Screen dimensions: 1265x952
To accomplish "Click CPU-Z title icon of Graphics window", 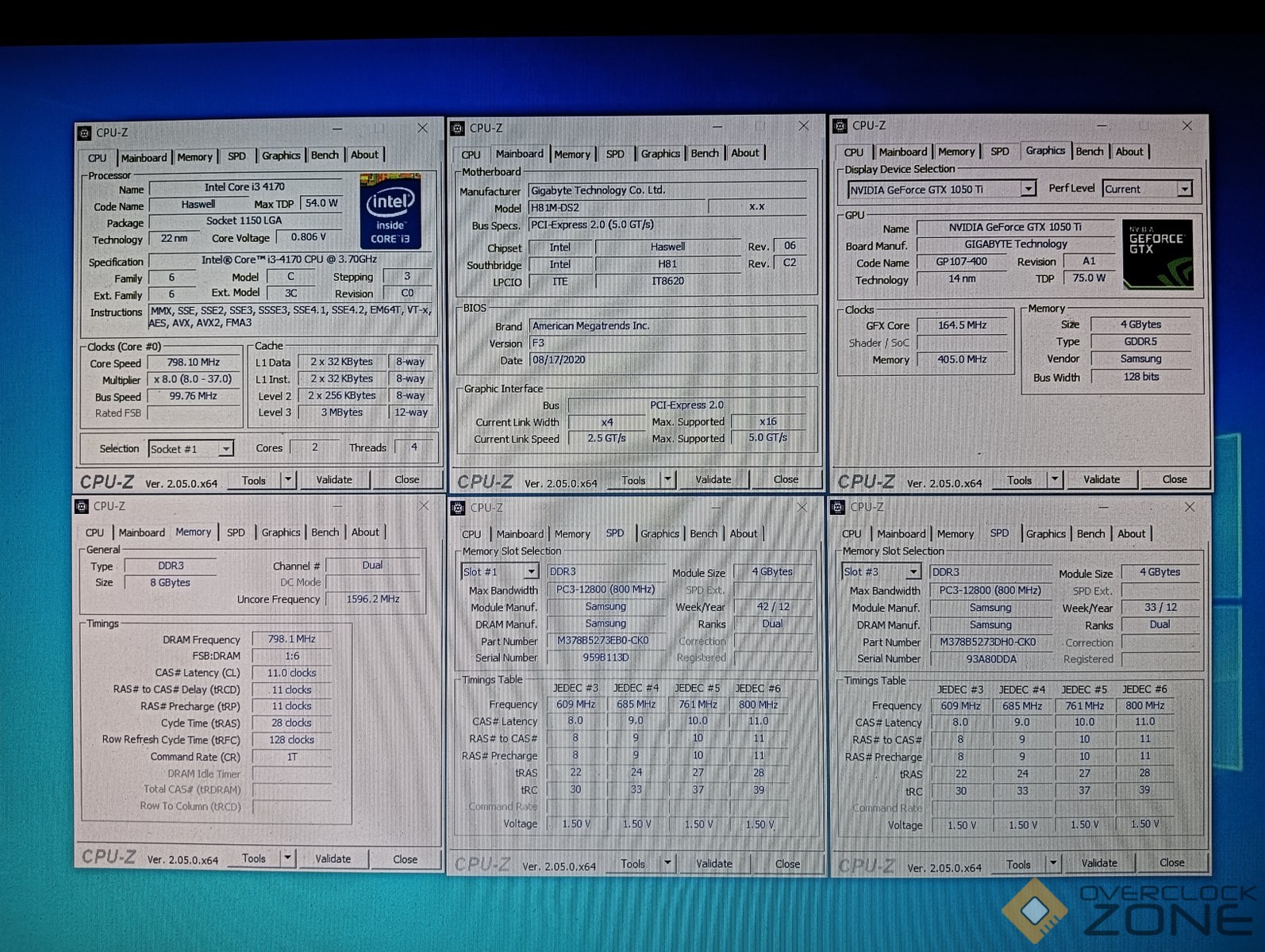I will click(840, 126).
